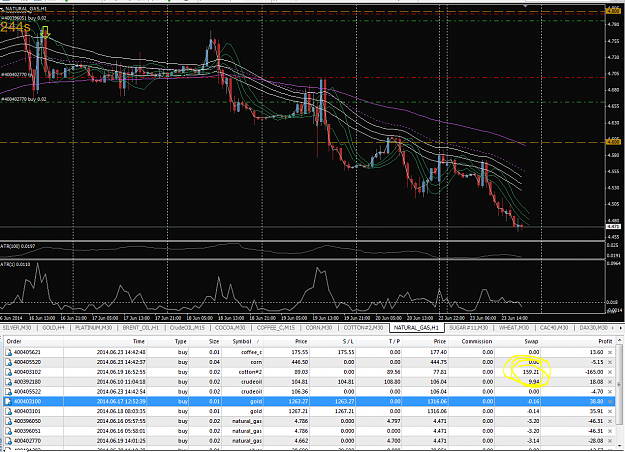Sort orders by the Type column header
This screenshot has width=625, height=452.
pyautogui.click(x=169, y=342)
